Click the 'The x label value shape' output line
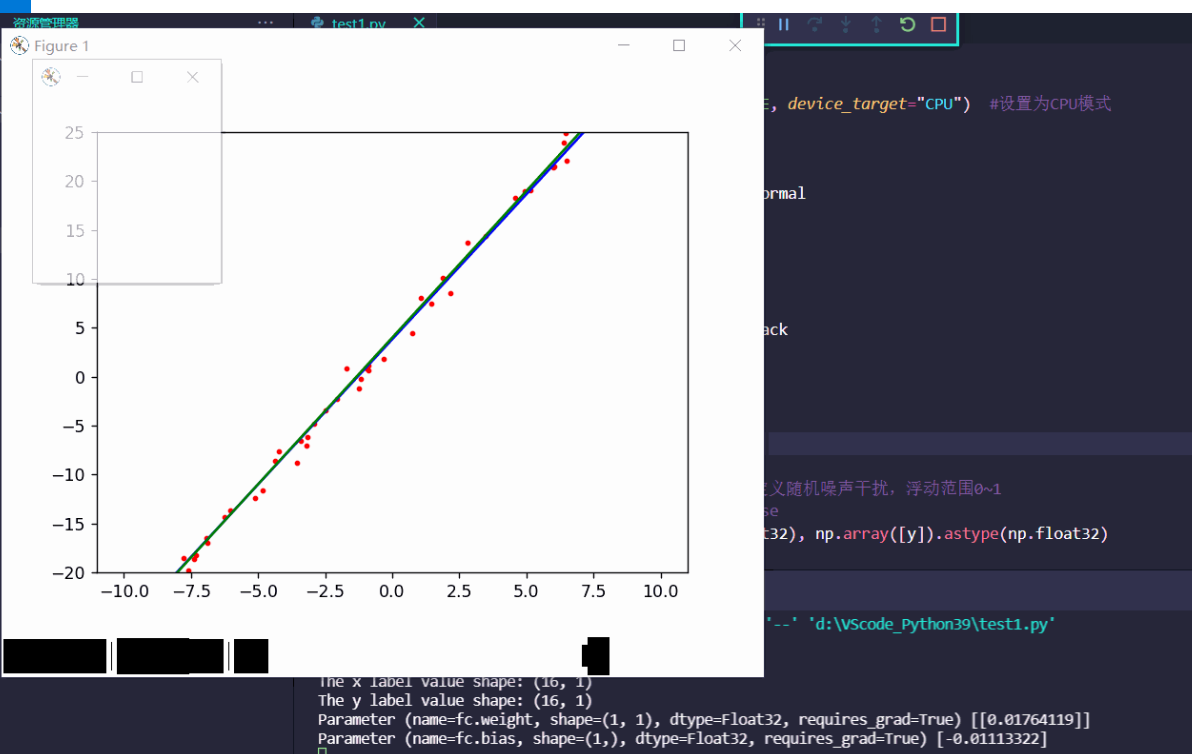Viewport: 1192px width, 754px height. (x=455, y=682)
